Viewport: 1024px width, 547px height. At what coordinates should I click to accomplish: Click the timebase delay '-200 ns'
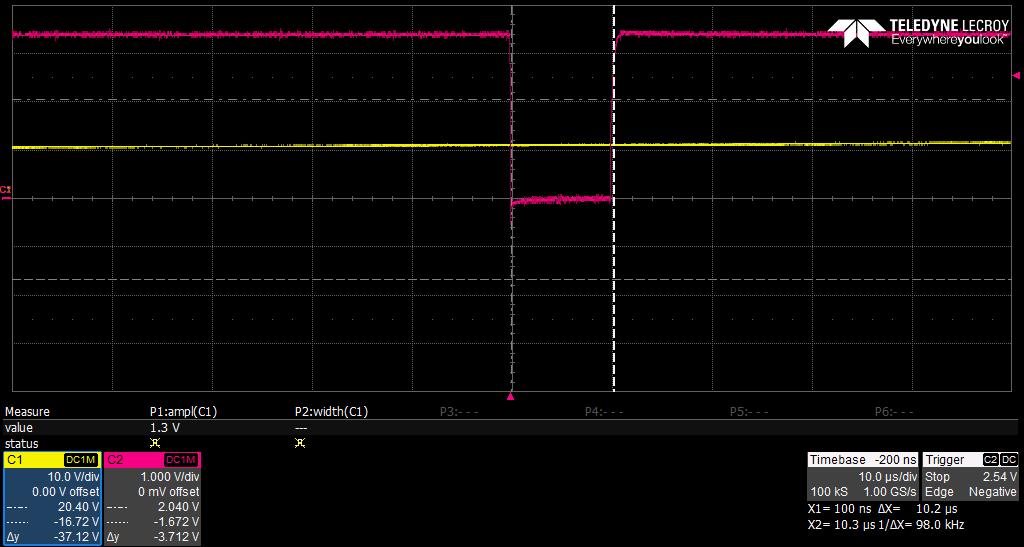click(894, 460)
